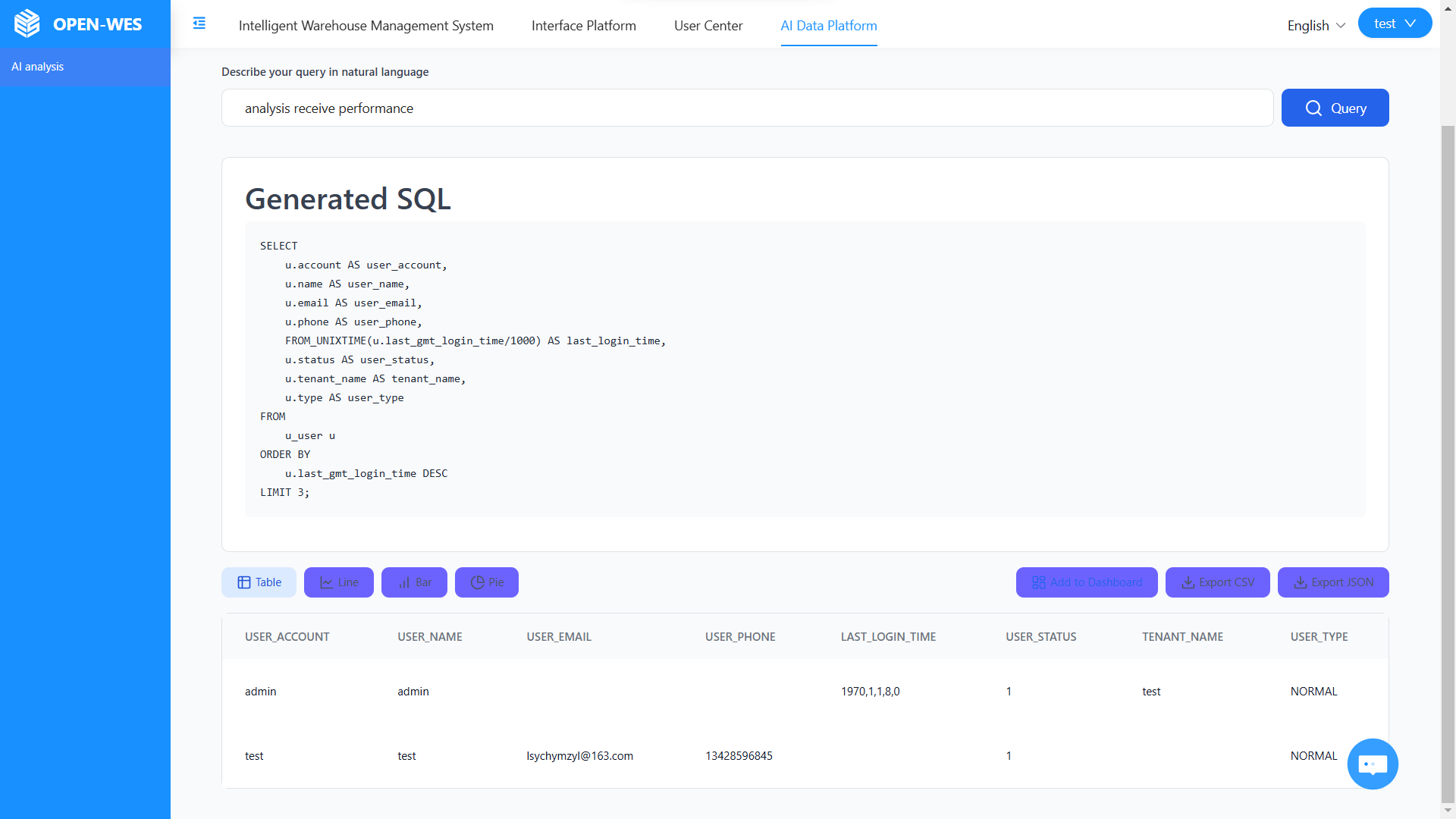Click the TENANT_NAME column header
1456x819 pixels.
click(1183, 637)
